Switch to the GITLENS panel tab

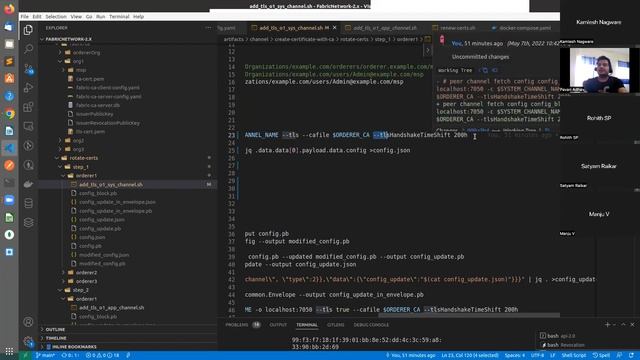(336, 325)
